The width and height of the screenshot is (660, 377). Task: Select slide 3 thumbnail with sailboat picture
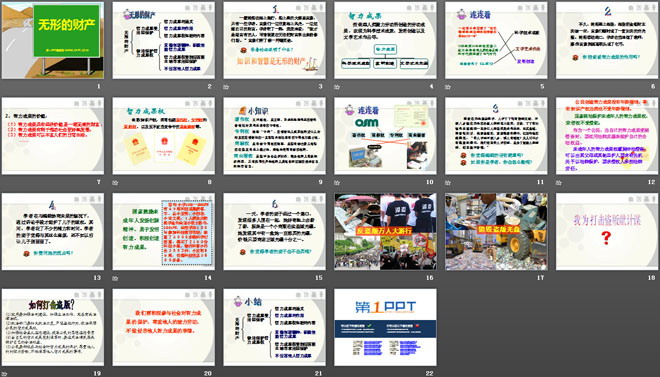click(274, 40)
